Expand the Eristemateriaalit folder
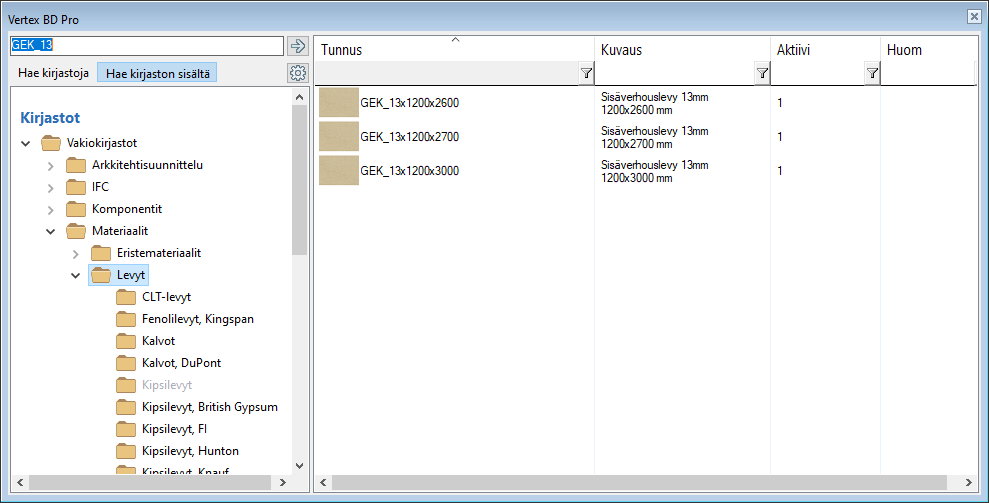The width and height of the screenshot is (989, 503). tap(75, 253)
